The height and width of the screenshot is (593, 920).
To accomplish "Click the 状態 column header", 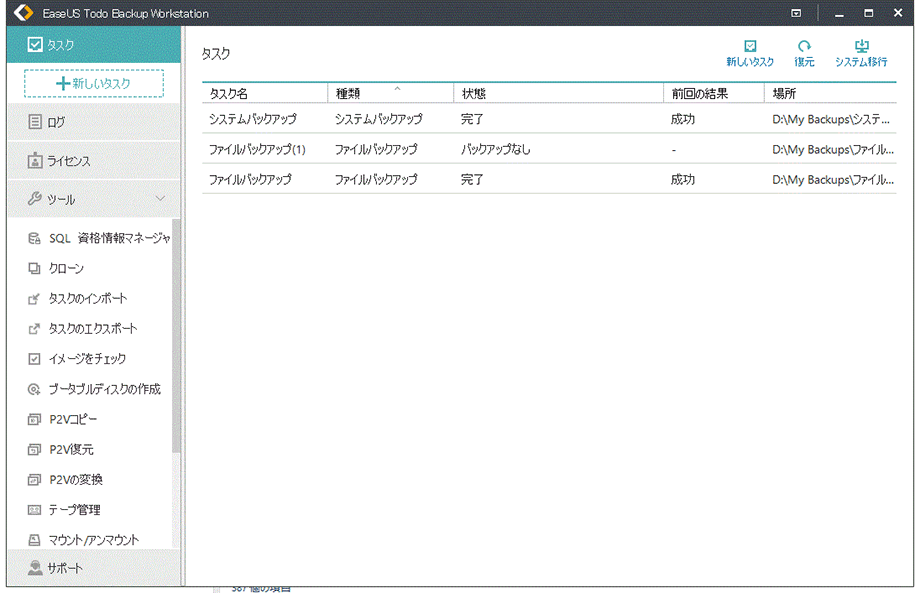I will click(x=558, y=93).
